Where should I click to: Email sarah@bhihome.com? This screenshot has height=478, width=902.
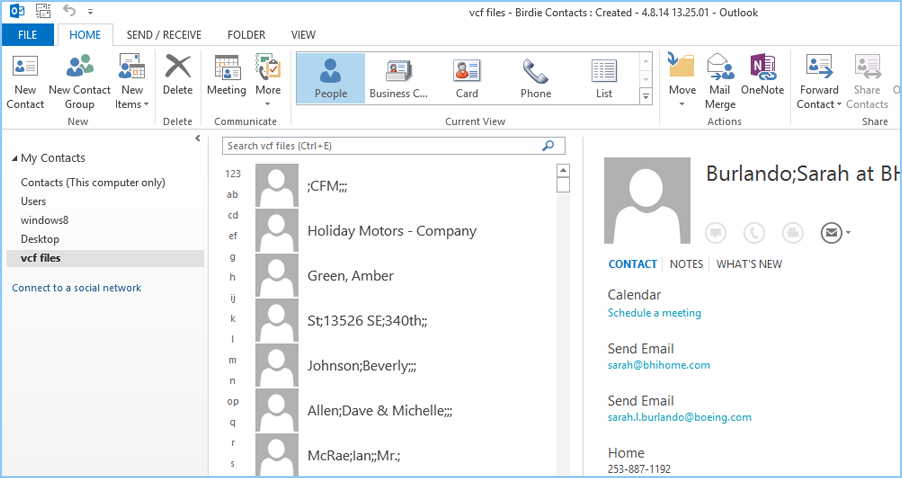[659, 365]
